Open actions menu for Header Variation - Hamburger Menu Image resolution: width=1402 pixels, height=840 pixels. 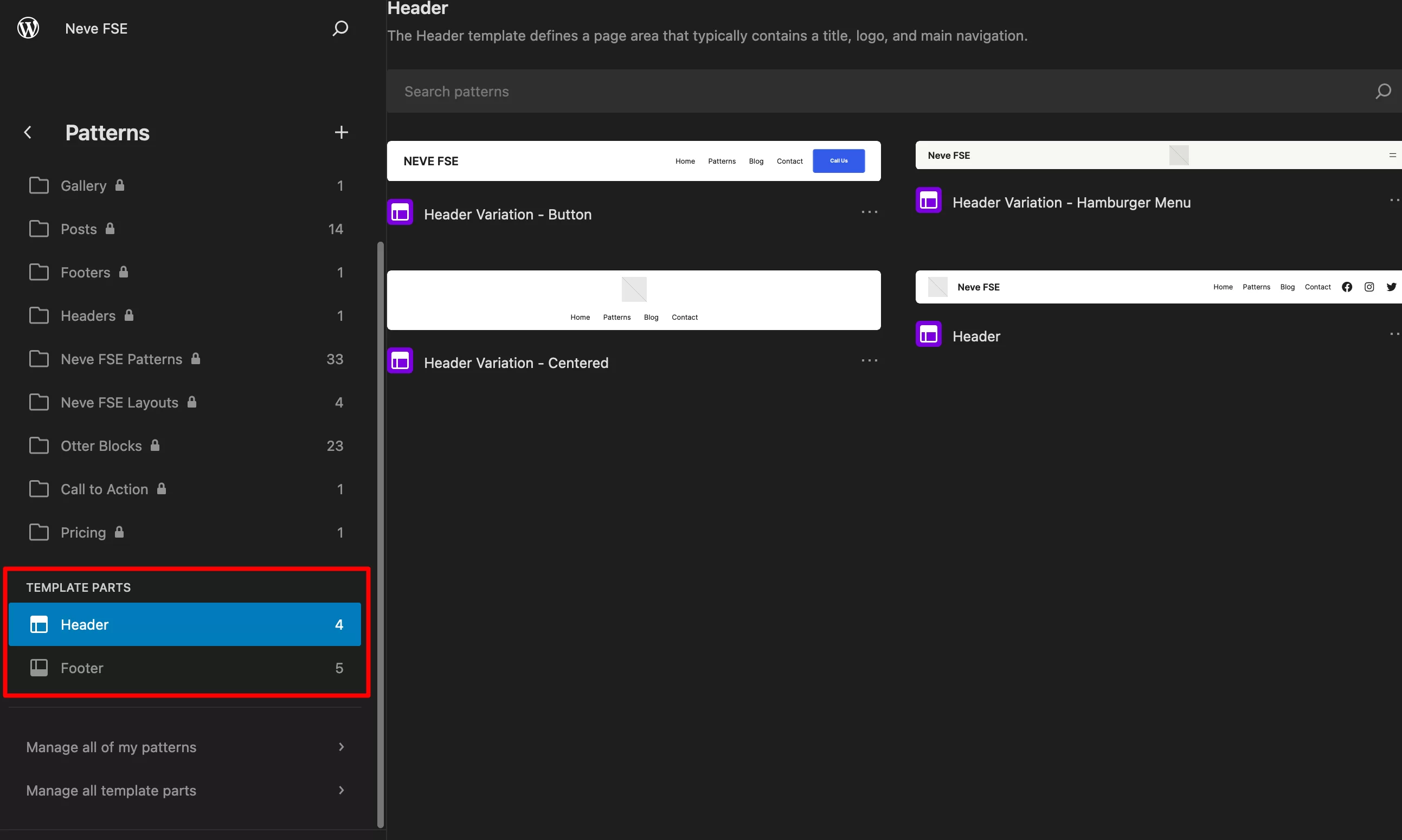1395,201
